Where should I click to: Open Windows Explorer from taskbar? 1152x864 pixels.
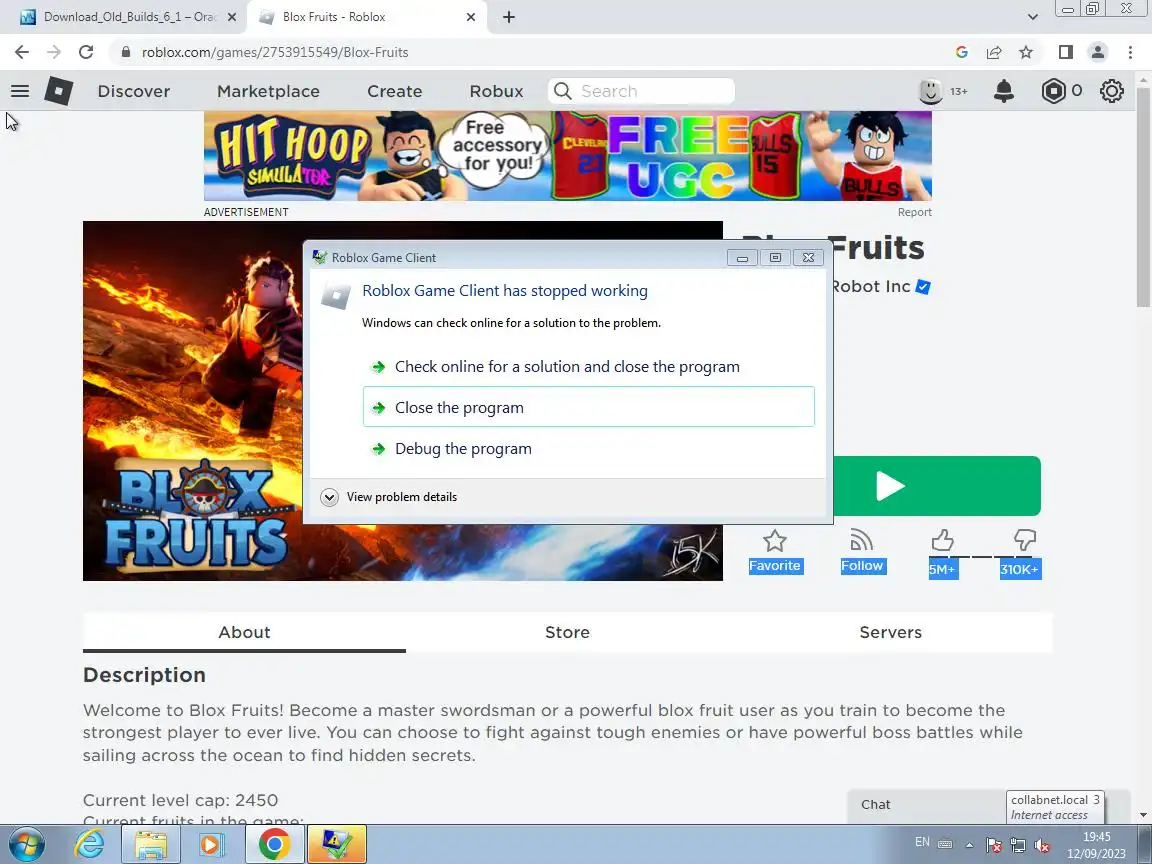click(x=151, y=845)
